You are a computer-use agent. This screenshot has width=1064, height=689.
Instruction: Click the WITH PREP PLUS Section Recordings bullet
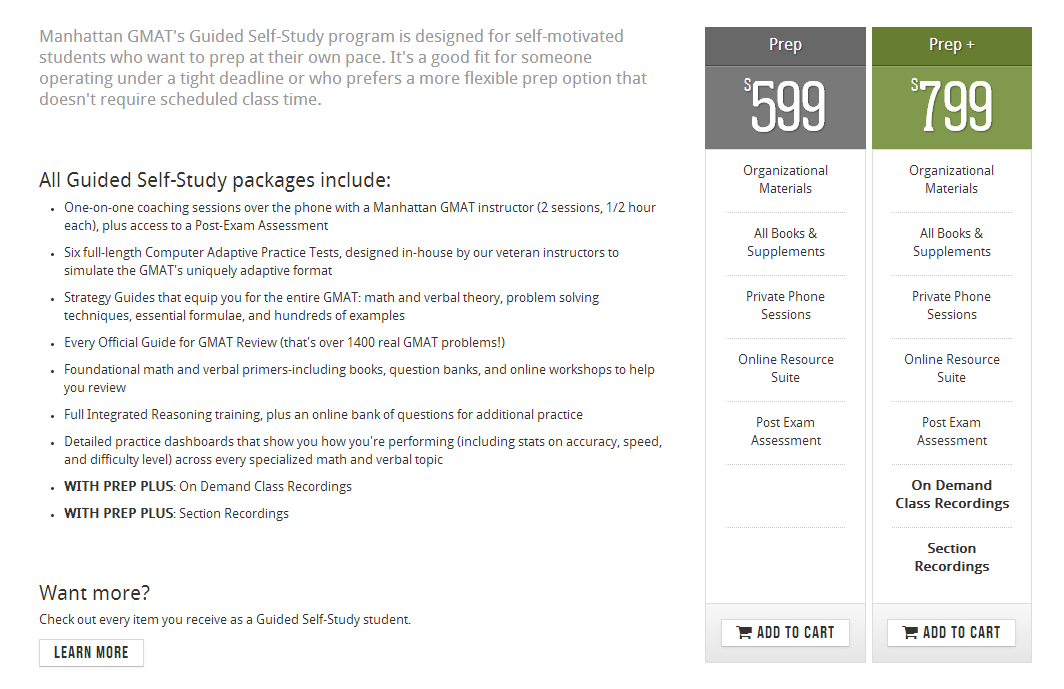point(176,514)
